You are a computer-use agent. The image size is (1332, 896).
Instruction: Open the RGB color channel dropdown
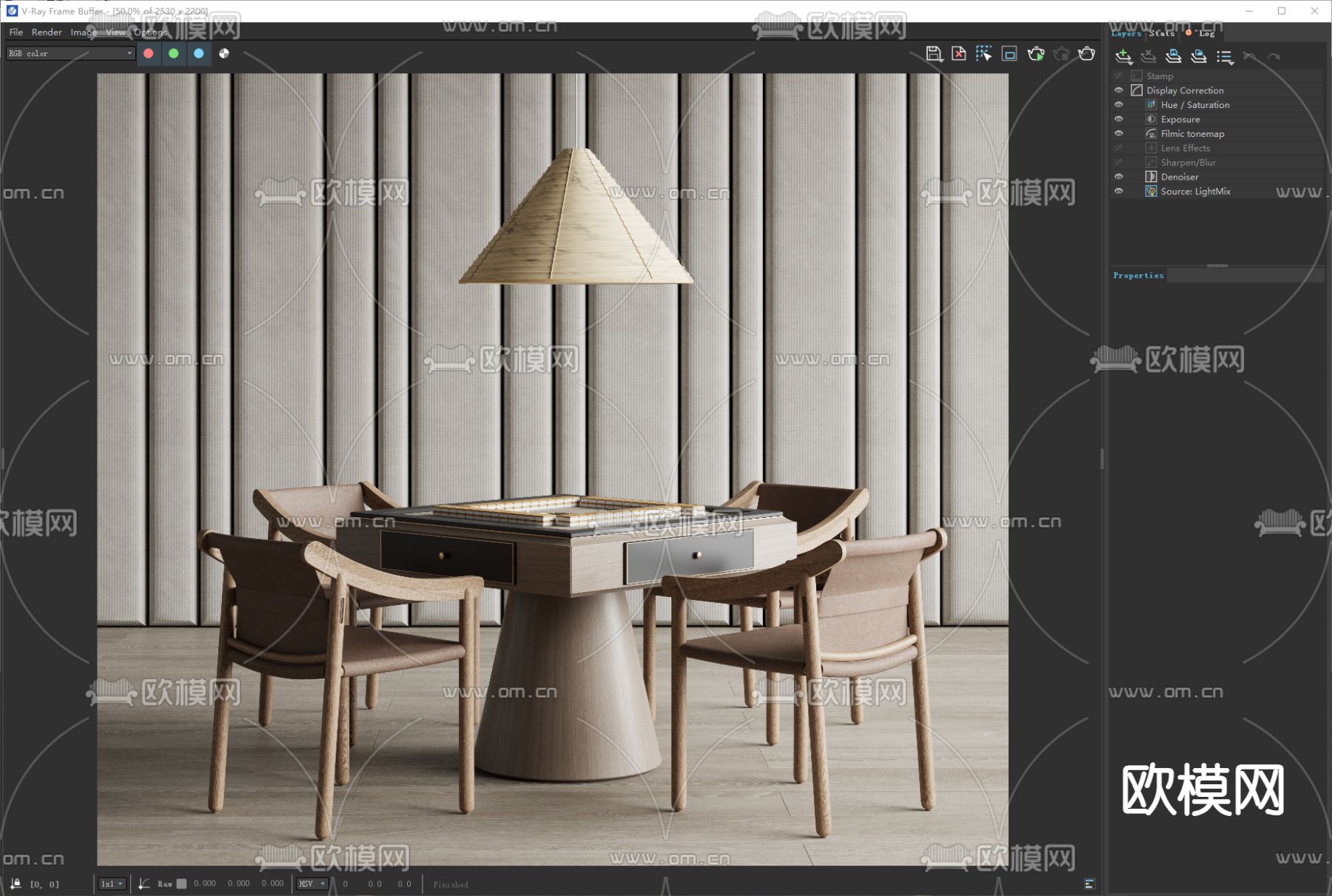70,53
